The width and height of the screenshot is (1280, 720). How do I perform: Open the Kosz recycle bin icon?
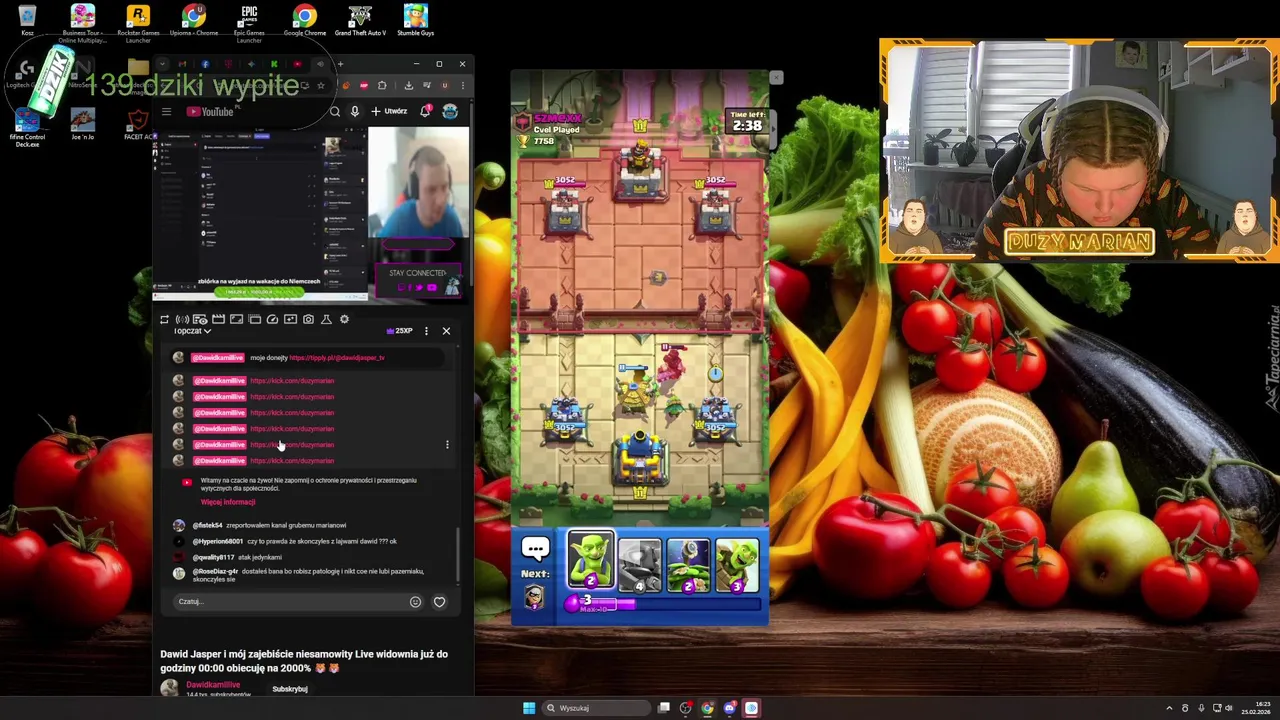point(27,20)
